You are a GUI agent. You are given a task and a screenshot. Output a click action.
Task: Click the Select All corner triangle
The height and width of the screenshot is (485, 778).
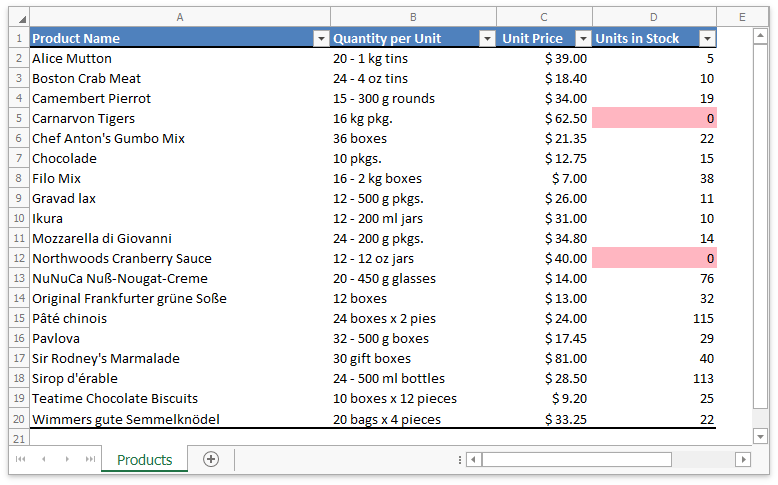pyautogui.click(x=19, y=17)
